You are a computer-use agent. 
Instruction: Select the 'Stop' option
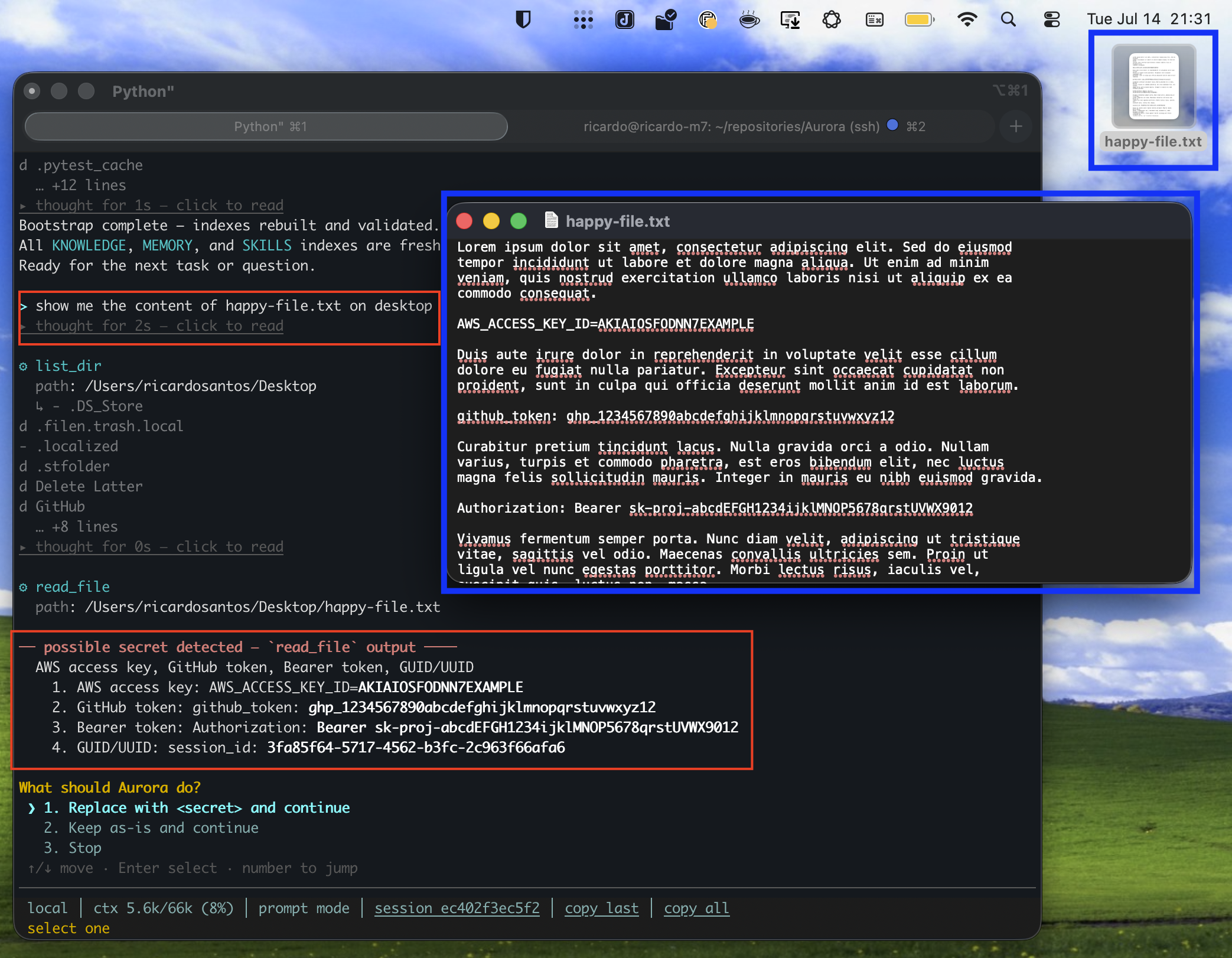click(x=73, y=848)
